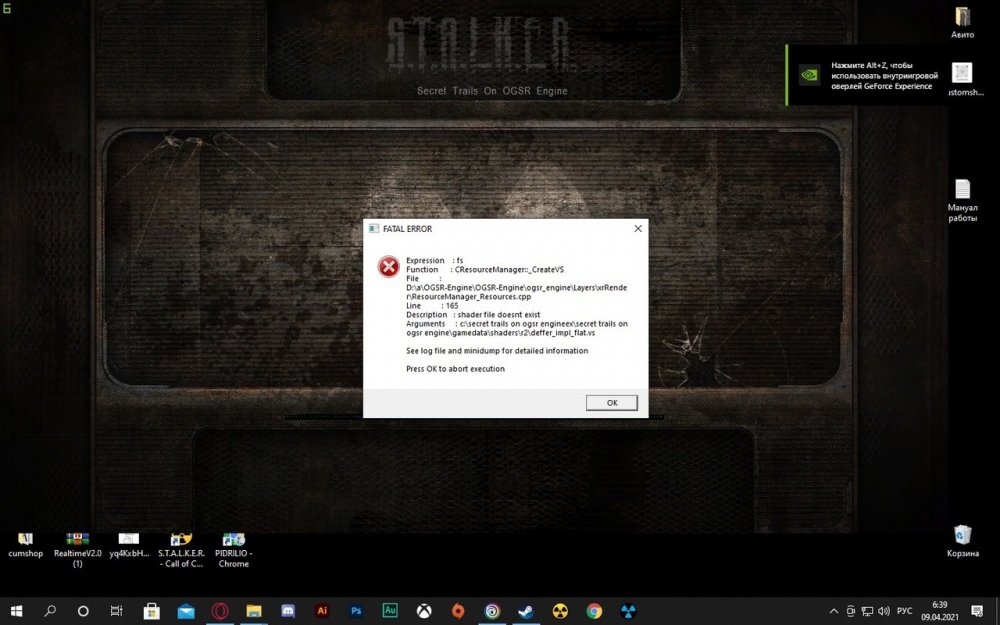Open Task View
This screenshot has width=1000, height=625.
[116, 611]
